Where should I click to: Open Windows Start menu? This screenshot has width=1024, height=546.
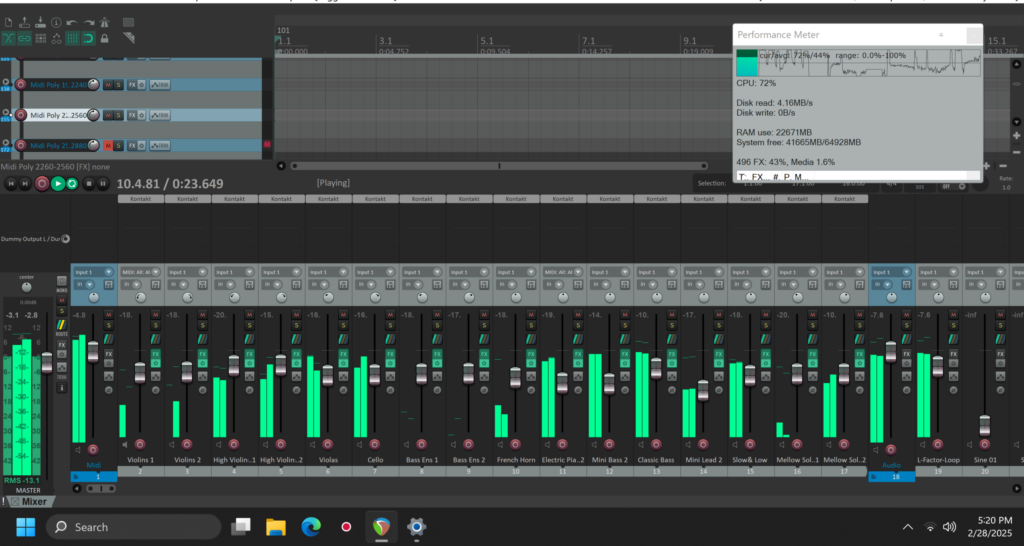click(x=25, y=527)
